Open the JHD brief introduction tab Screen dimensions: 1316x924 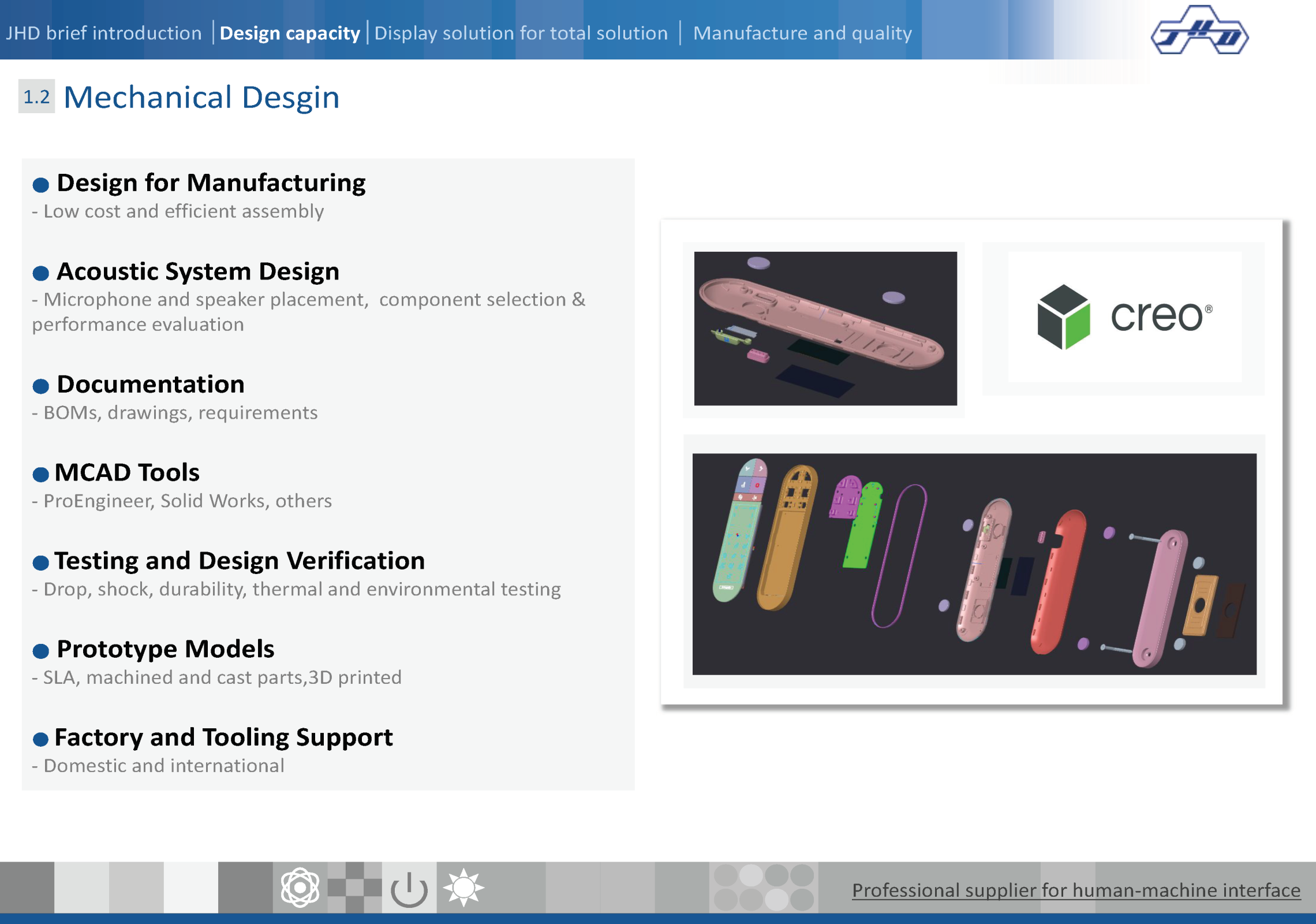point(104,33)
